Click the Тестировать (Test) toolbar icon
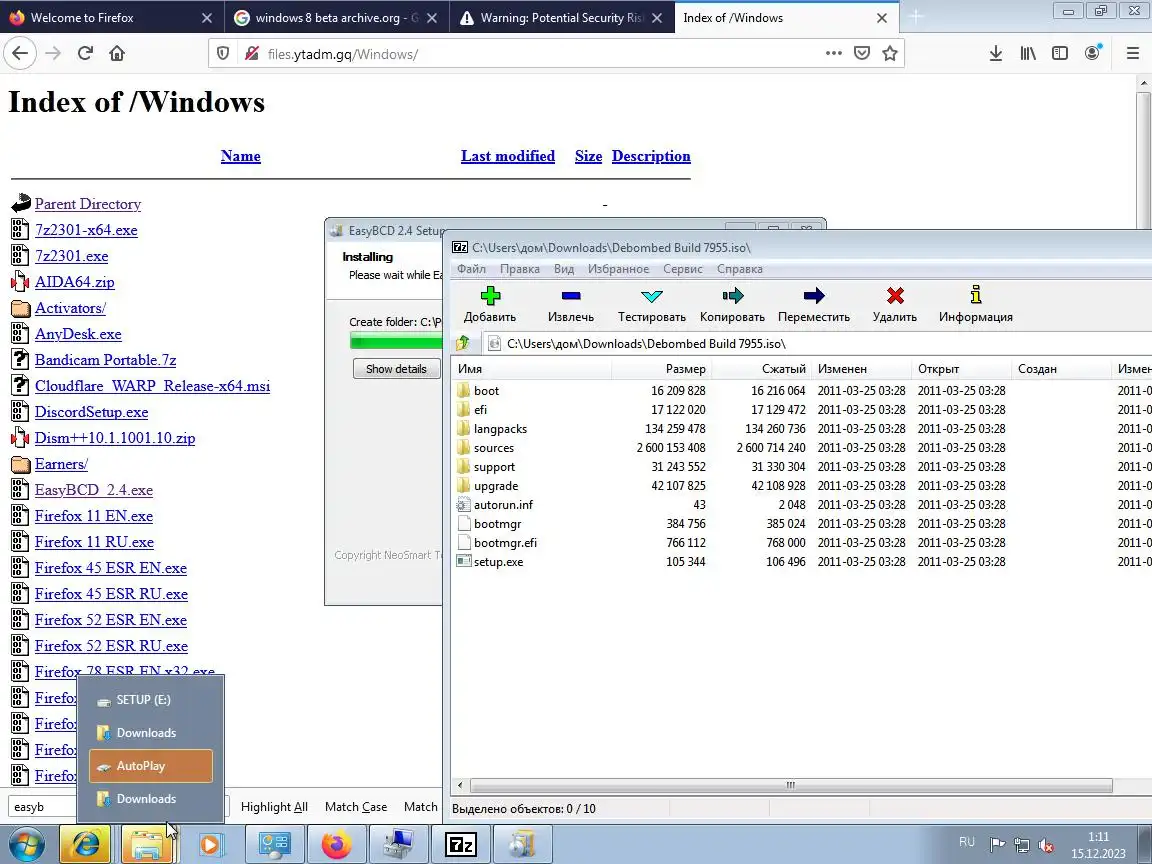The width and height of the screenshot is (1152, 864). [652, 296]
